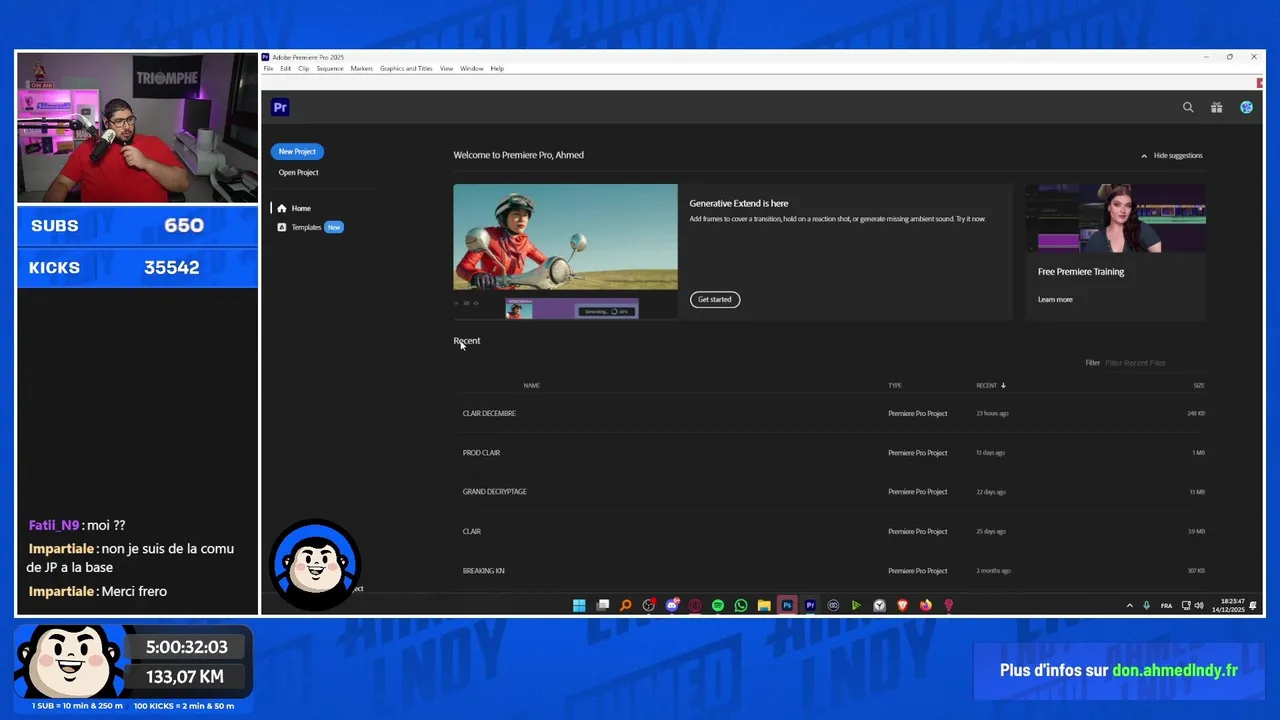1280x720 pixels.
Task: Click the taskbar clock showing 18:23:47
Action: 1228,605
